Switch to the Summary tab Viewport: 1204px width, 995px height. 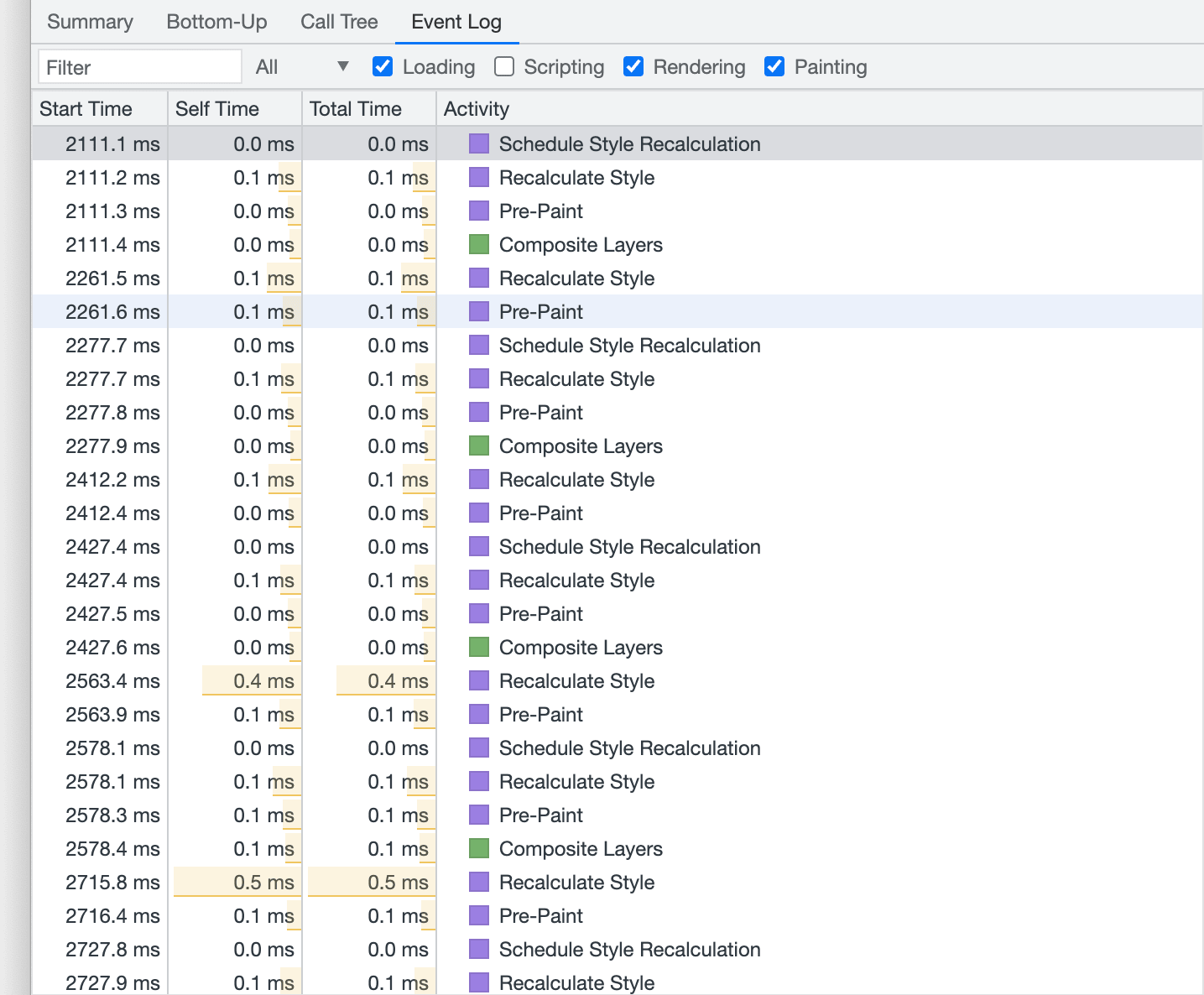pos(90,22)
